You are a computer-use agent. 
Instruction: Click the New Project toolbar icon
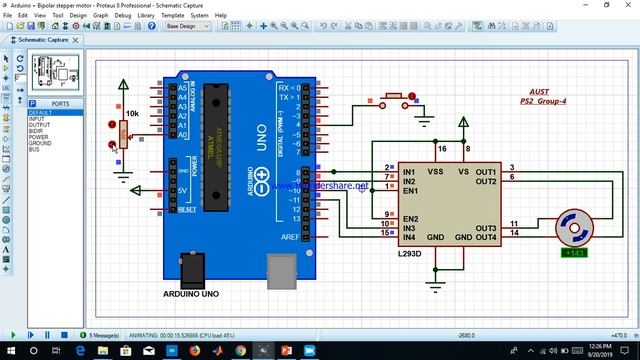(10, 26)
